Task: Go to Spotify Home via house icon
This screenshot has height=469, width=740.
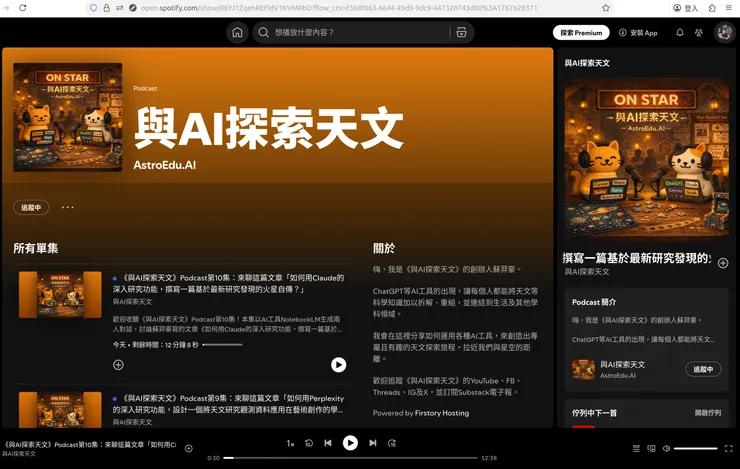Action: click(x=237, y=33)
